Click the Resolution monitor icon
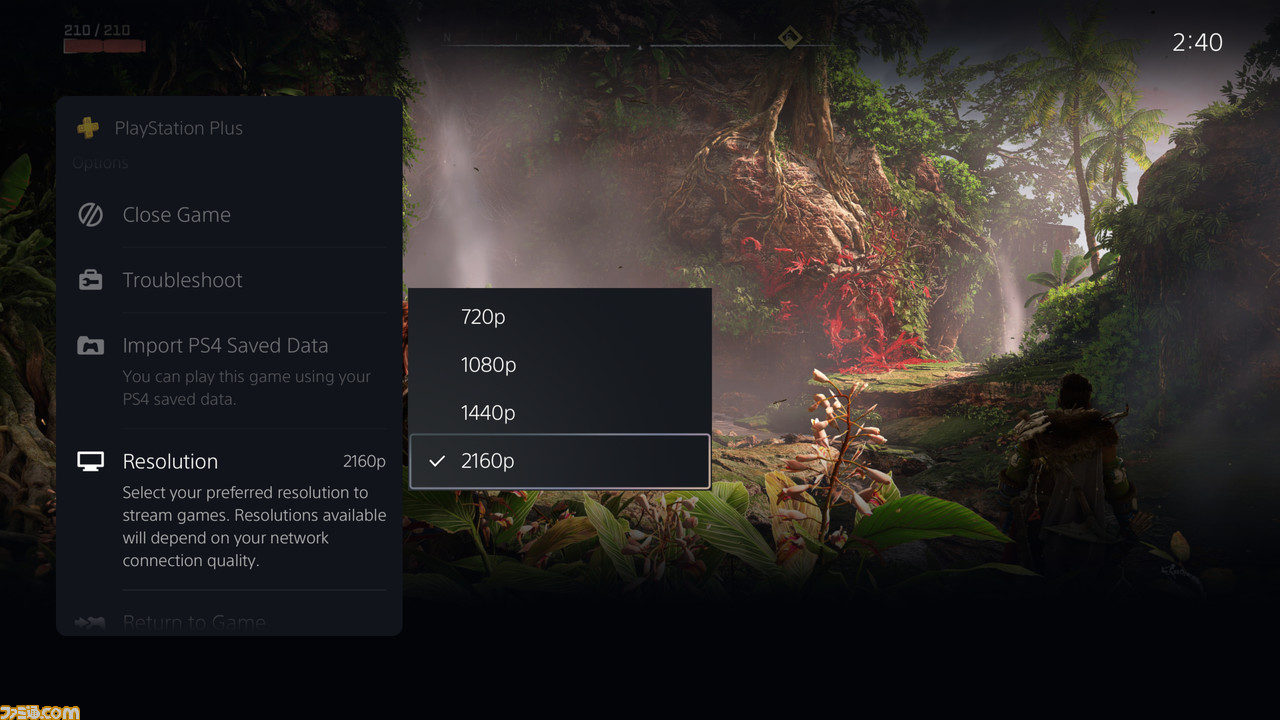Screen dimensions: 1280x720 (90, 461)
